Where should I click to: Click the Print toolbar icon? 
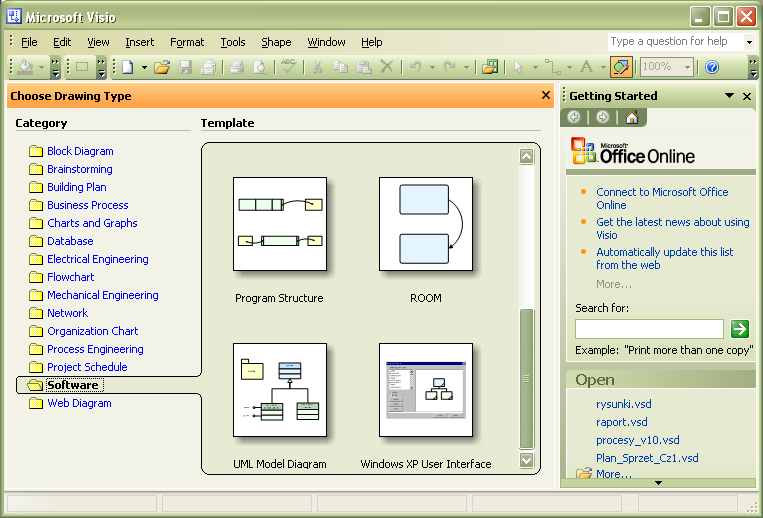(237, 67)
